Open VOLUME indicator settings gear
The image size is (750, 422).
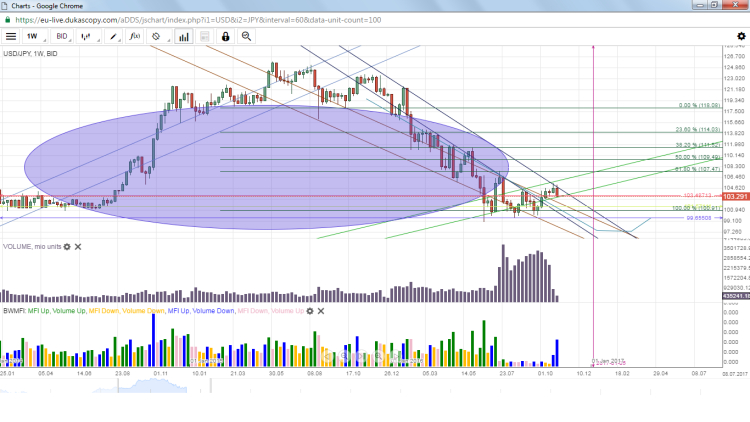pos(67,246)
